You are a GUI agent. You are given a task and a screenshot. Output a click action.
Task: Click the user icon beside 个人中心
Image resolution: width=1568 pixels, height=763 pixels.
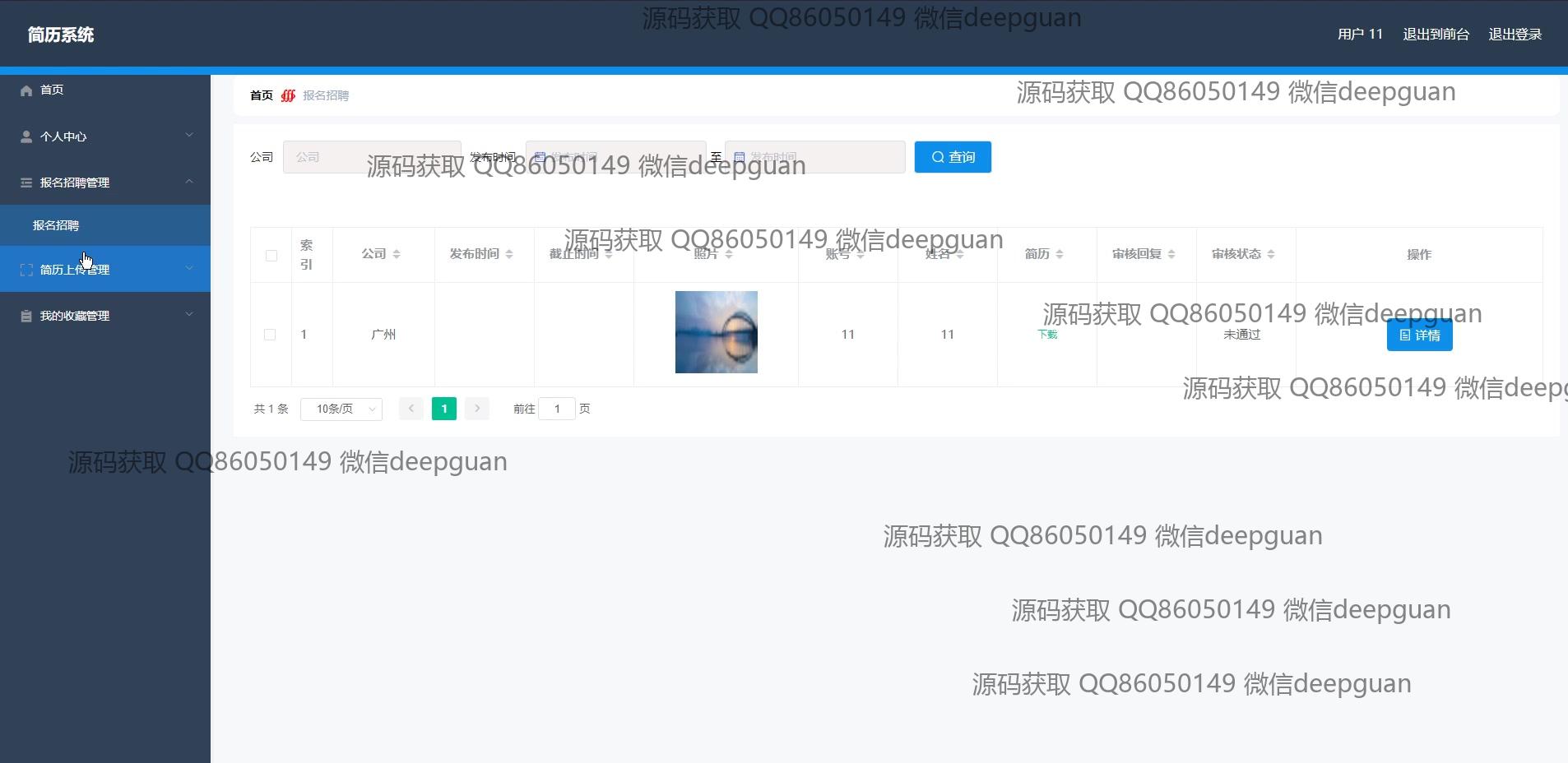(26, 136)
